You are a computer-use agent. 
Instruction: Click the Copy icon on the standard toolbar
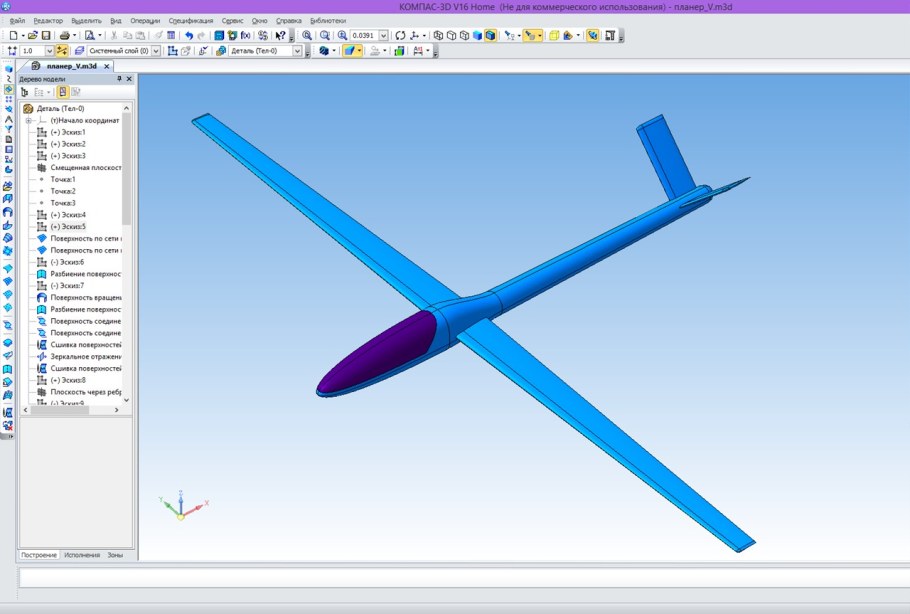(x=127, y=38)
